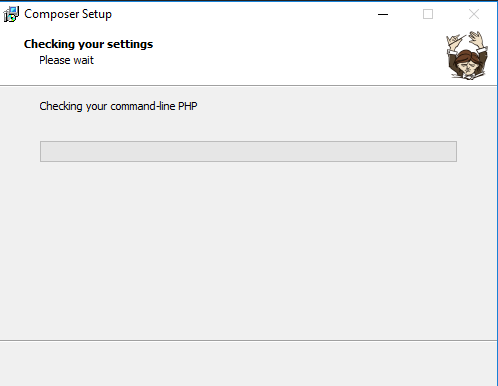Click the Composer Setup installer icon in title bar

tap(11, 14)
